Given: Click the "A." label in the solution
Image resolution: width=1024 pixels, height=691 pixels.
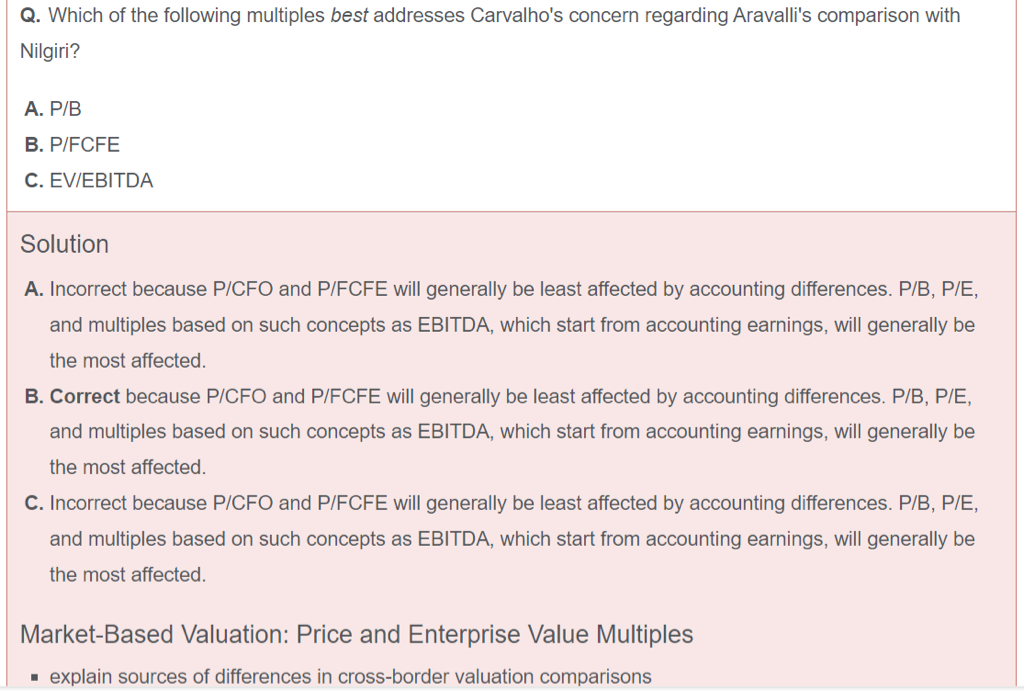Looking at the screenshot, I should 34,289.
